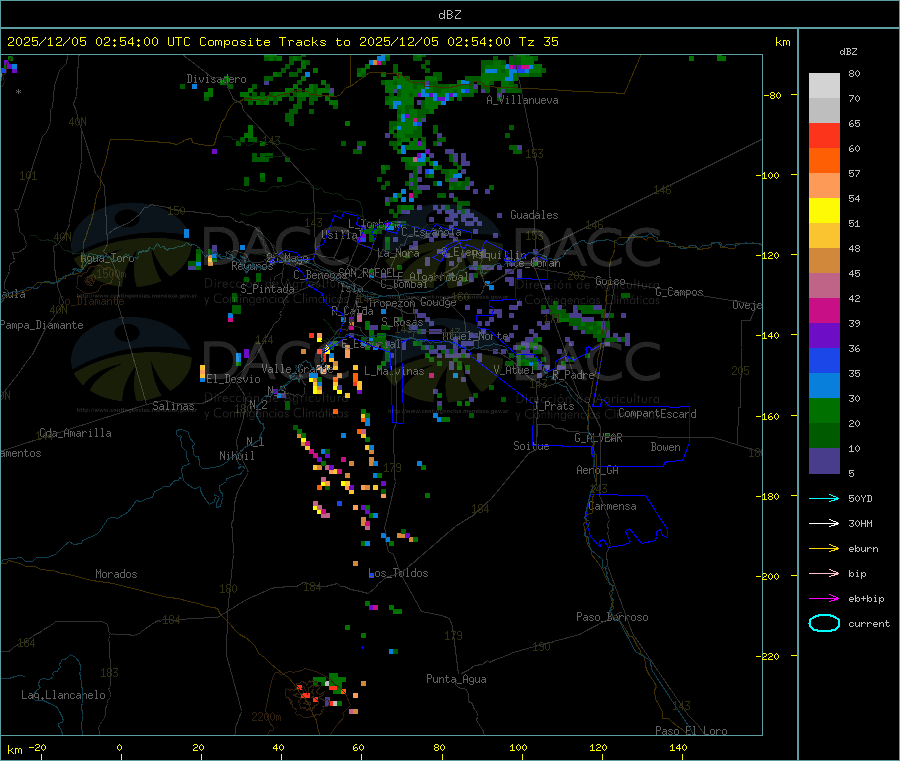Click the '140' tick on horizontal axis

pos(678,747)
